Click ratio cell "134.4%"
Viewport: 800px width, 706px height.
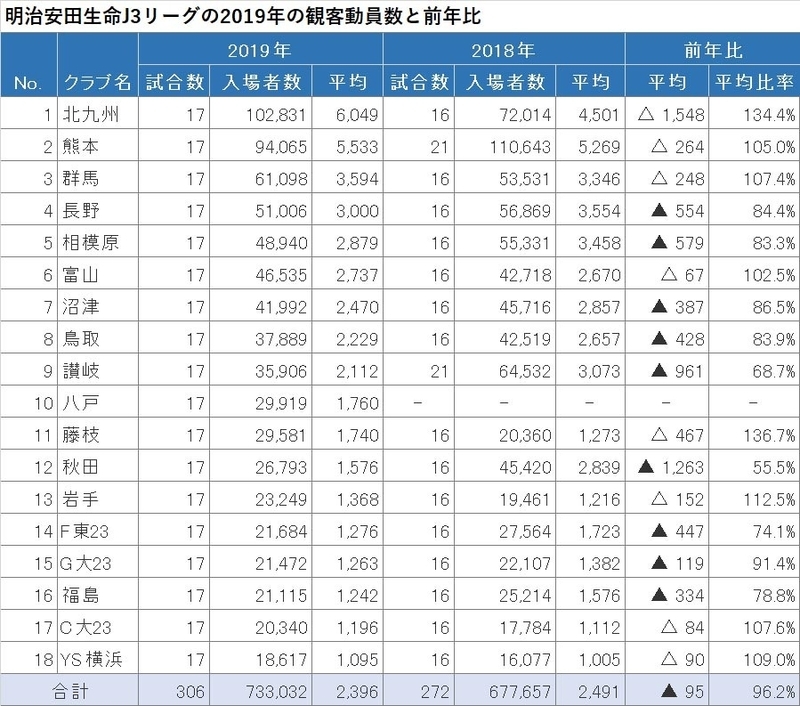pos(769,115)
